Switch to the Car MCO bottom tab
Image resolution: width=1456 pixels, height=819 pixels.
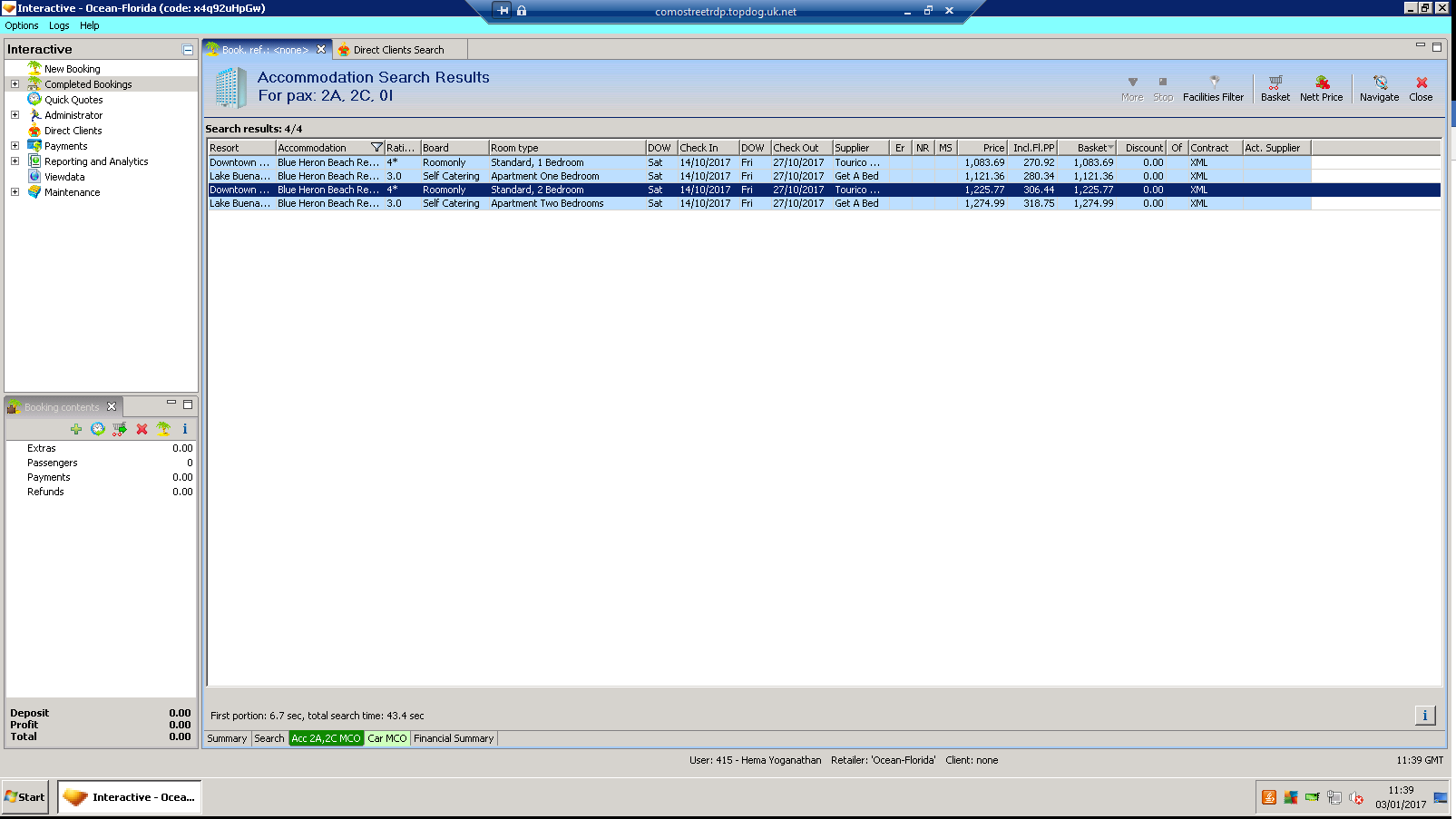pos(387,738)
